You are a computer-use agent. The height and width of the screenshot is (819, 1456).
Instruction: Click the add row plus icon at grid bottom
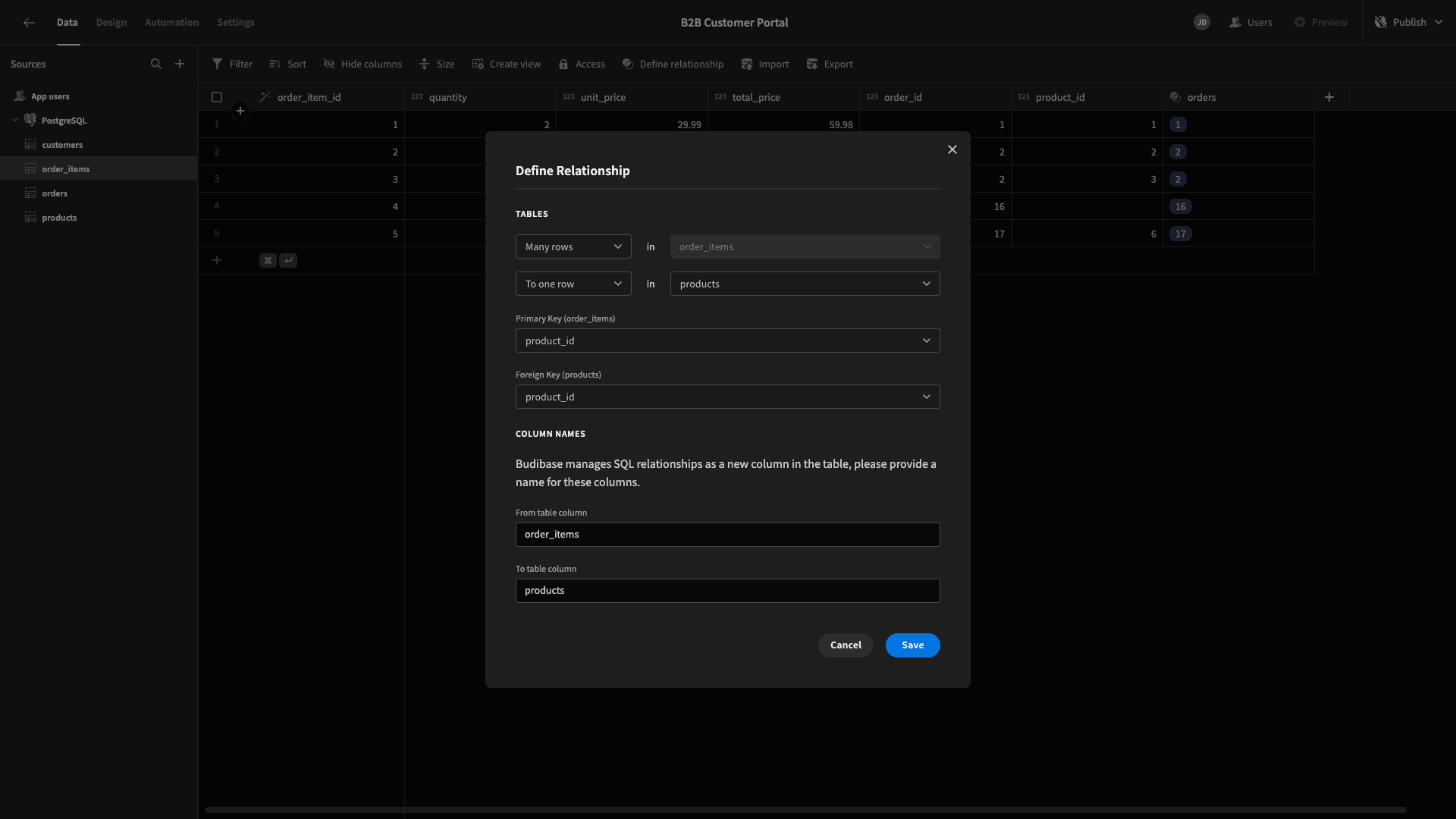pyautogui.click(x=217, y=260)
